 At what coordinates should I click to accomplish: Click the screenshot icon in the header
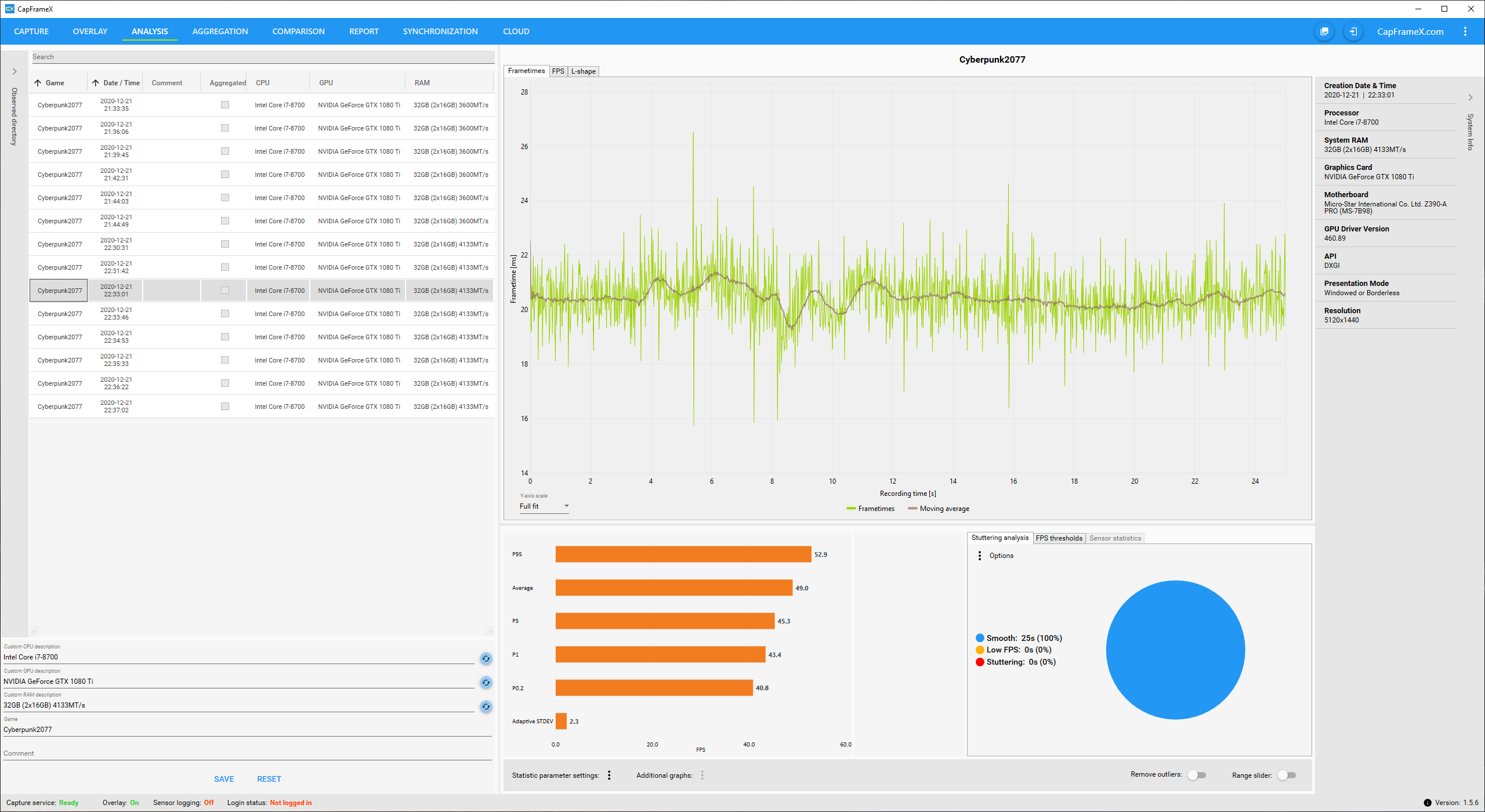pos(1324,31)
